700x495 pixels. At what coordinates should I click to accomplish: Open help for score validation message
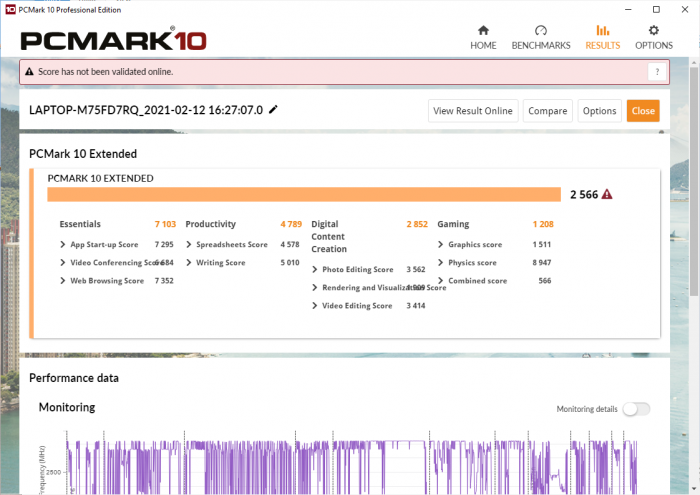pyautogui.click(x=657, y=72)
